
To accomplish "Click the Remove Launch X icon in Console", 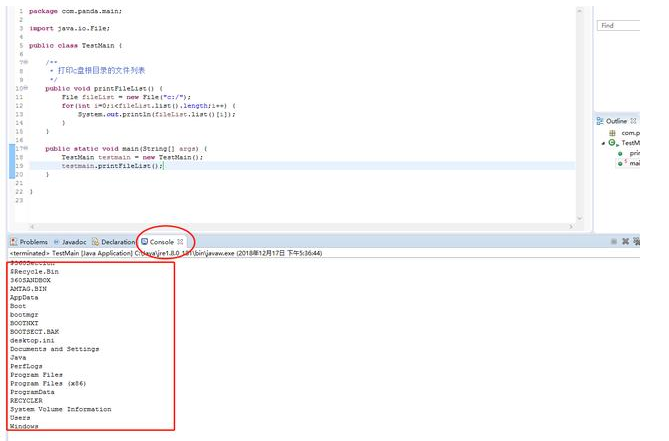I will point(626,242).
